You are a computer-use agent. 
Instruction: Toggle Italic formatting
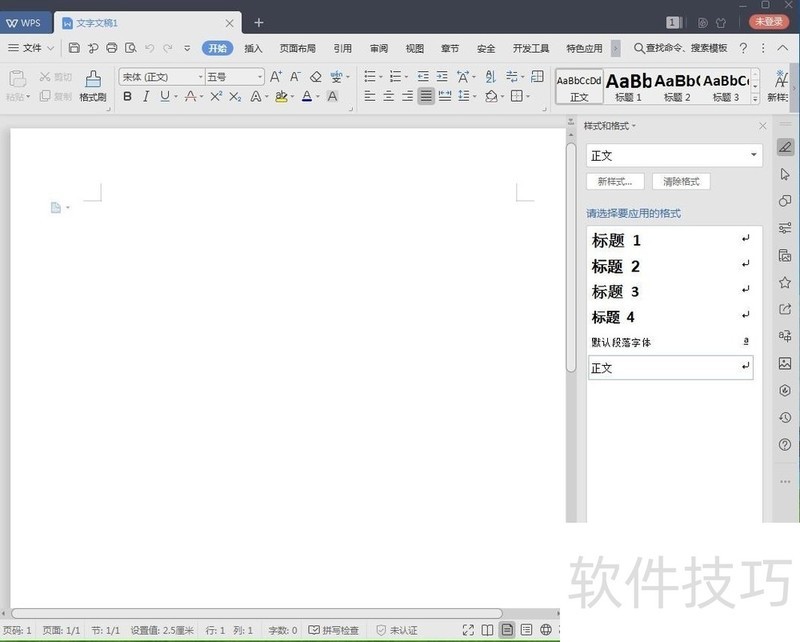pyautogui.click(x=146, y=97)
